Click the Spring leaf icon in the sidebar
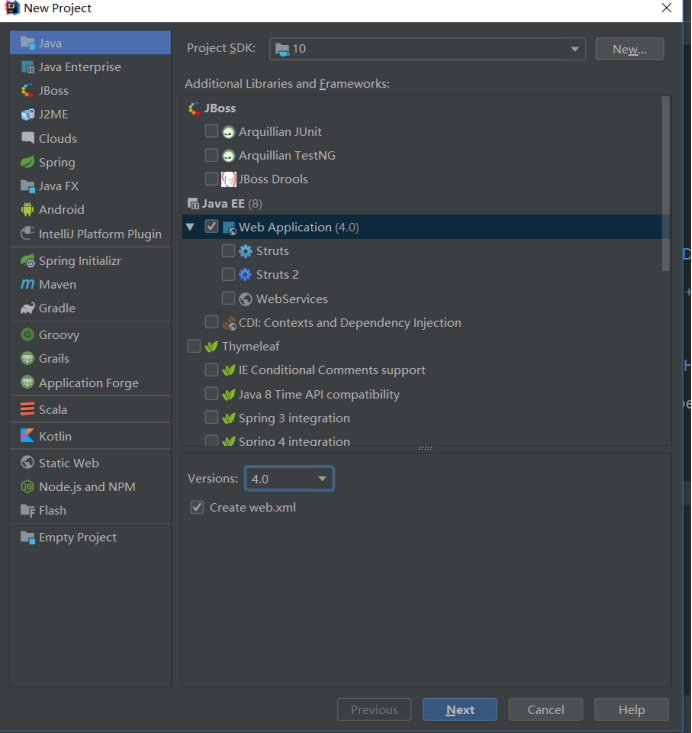Image resolution: width=692 pixels, height=733 pixels. [x=27, y=162]
